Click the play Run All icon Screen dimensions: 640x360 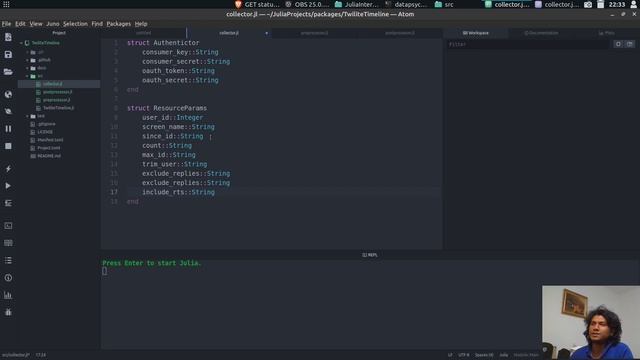click(8, 186)
